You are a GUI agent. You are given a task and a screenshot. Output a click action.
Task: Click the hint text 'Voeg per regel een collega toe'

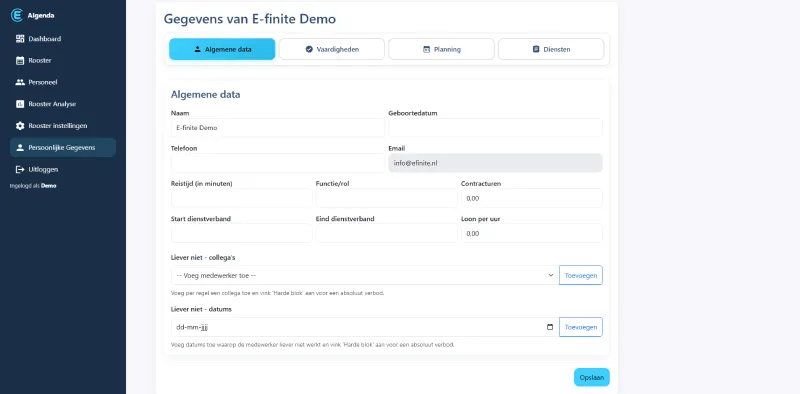(x=277, y=293)
